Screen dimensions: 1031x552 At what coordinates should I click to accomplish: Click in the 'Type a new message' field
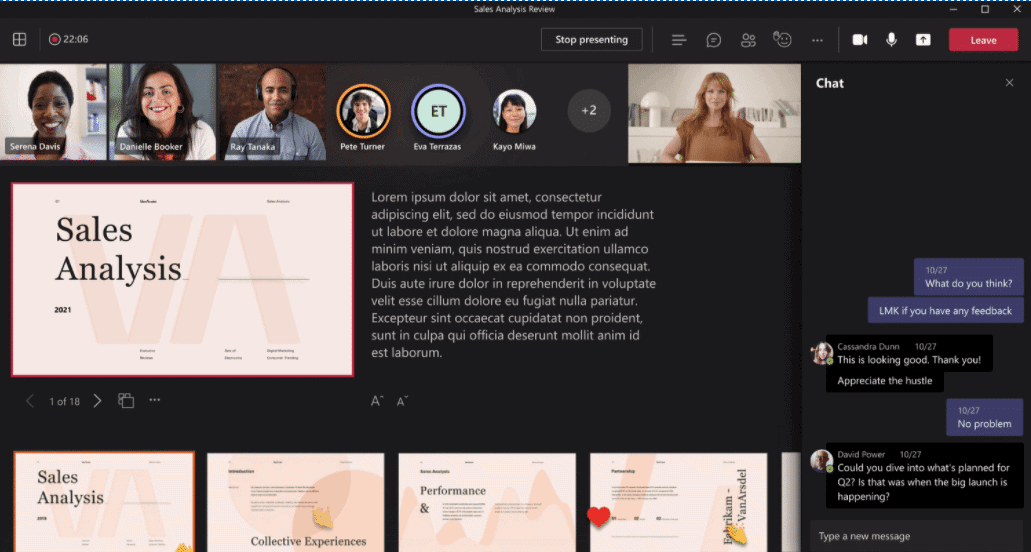pos(917,536)
